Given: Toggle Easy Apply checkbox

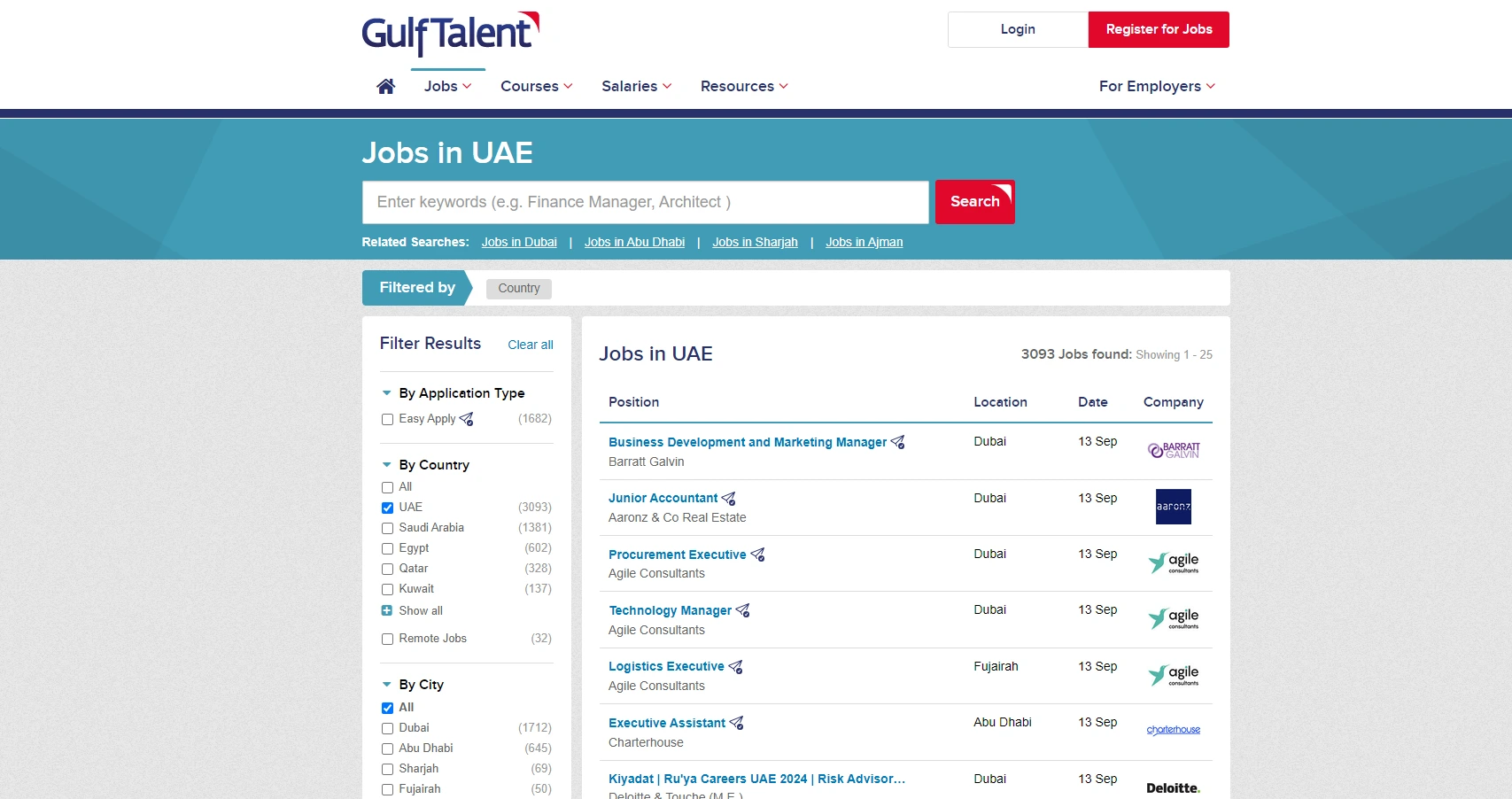Looking at the screenshot, I should [387, 419].
